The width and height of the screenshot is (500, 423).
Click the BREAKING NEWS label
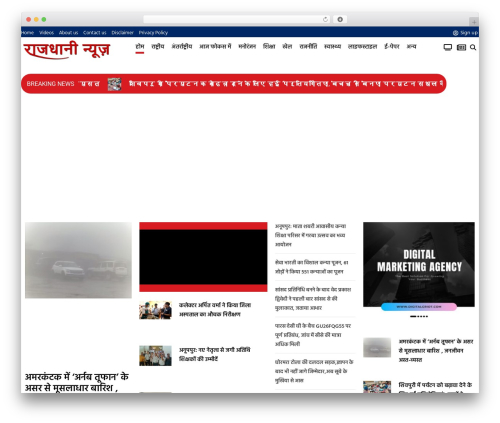50,84
